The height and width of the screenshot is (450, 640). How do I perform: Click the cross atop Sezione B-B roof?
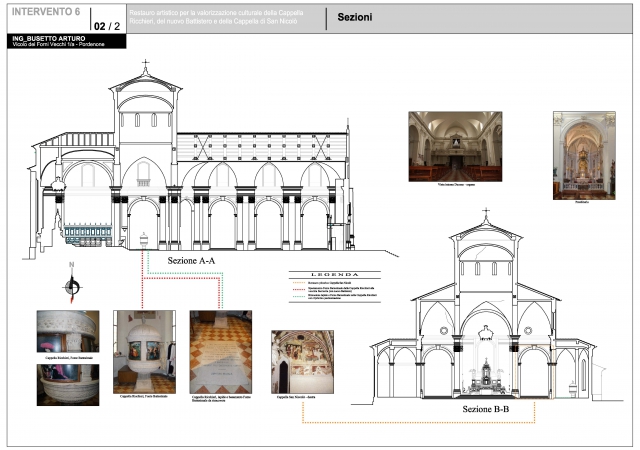point(485,216)
